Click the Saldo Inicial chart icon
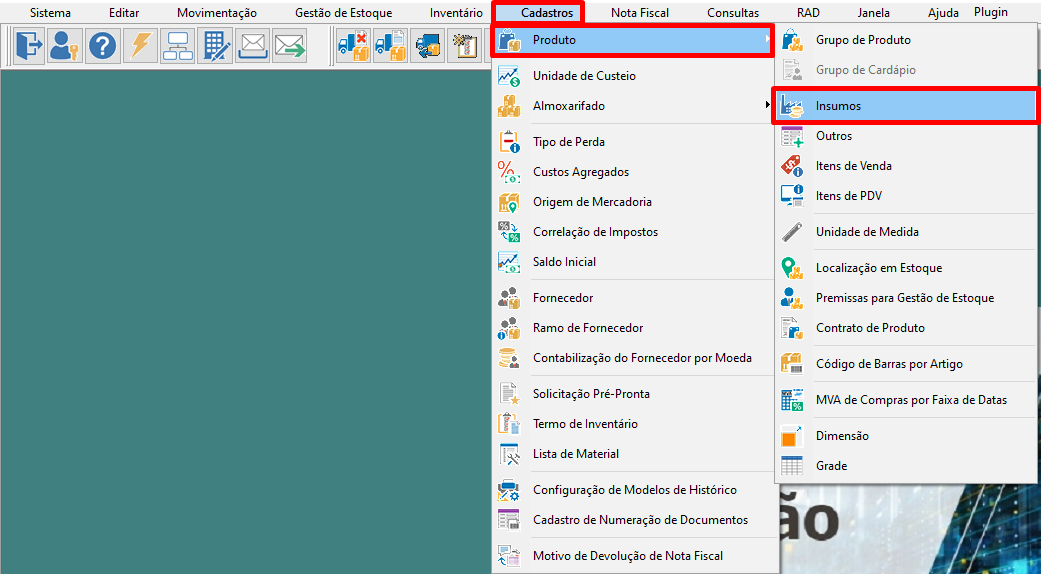The height and width of the screenshot is (574, 1041). coord(509,261)
